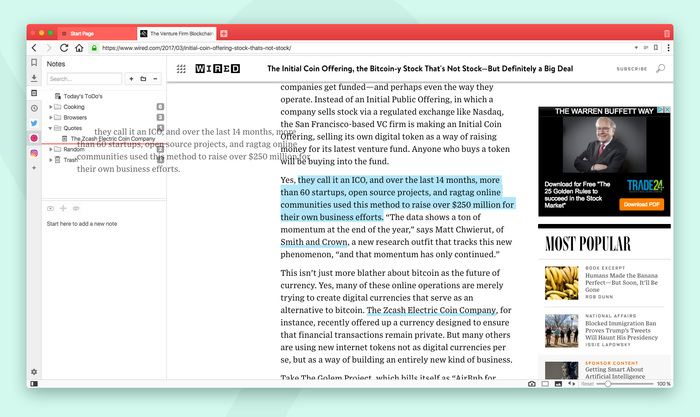
Task: Open the Instagram web panel
Action: pos(33,153)
